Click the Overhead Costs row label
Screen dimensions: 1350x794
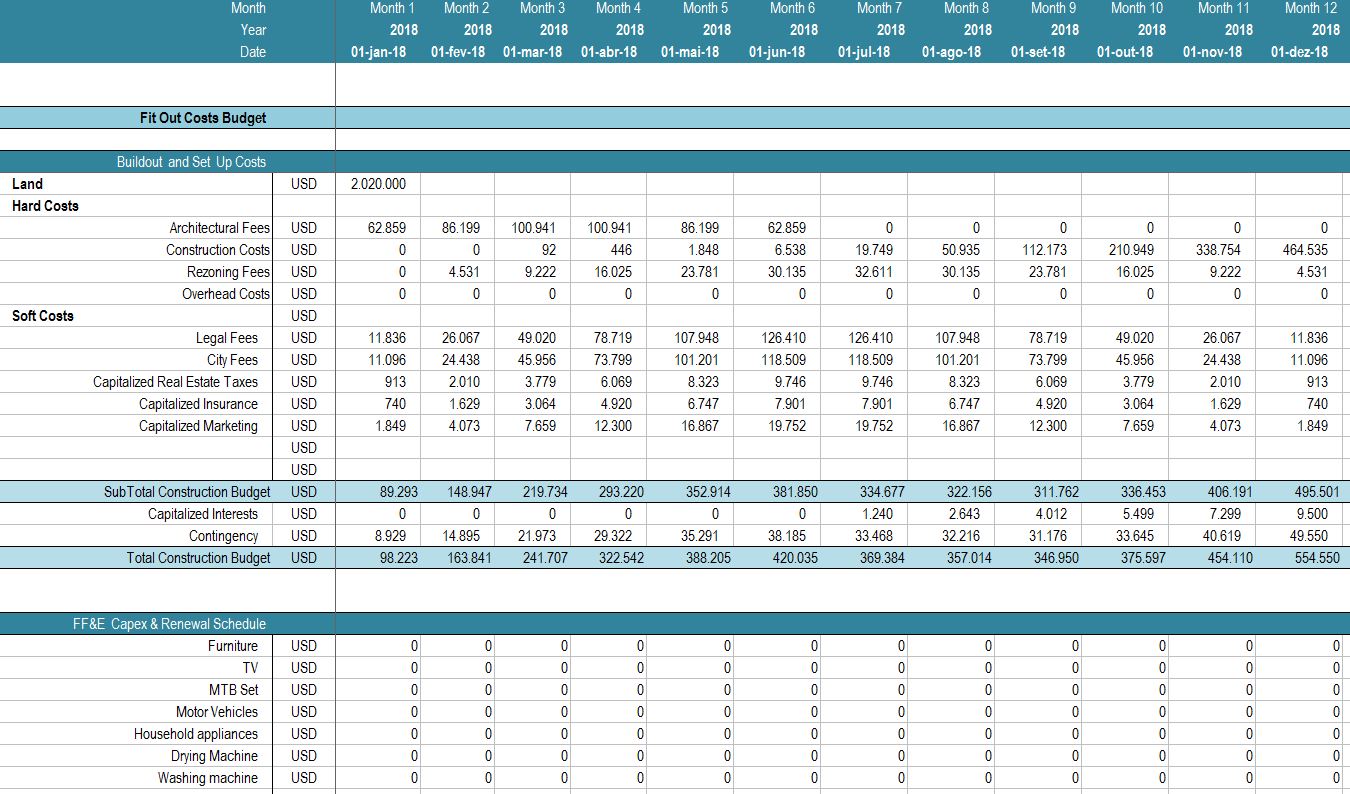[225, 294]
